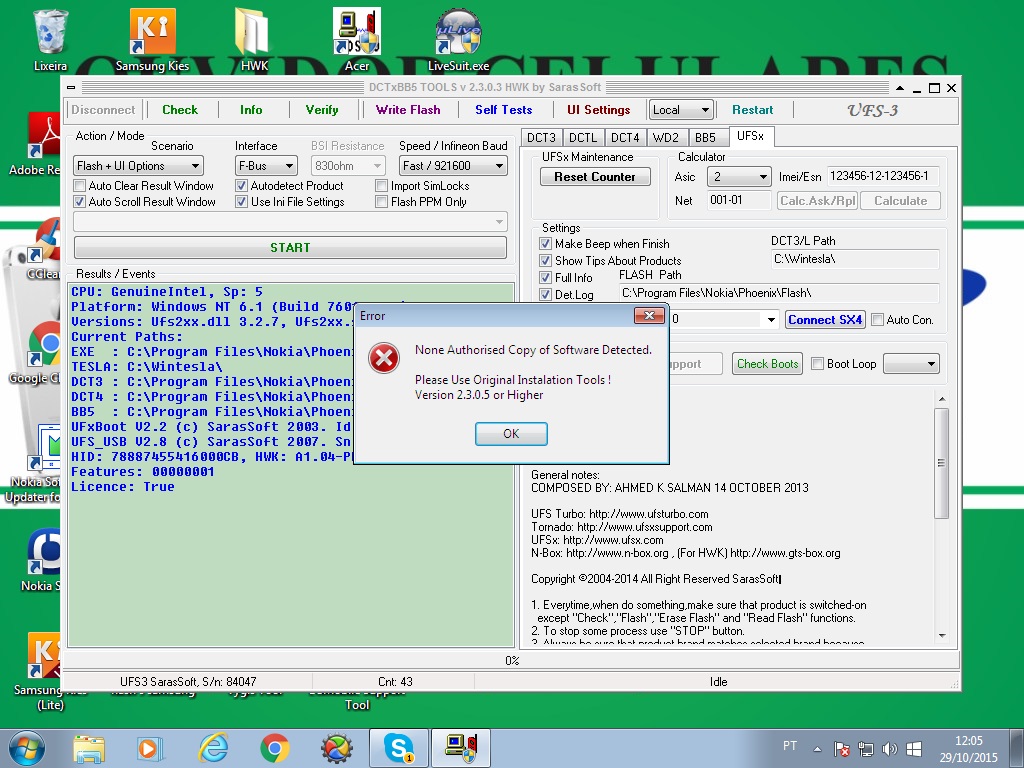The height and width of the screenshot is (768, 1024).
Task: Open the Asic dropdown in Calculator
Action: click(739, 176)
